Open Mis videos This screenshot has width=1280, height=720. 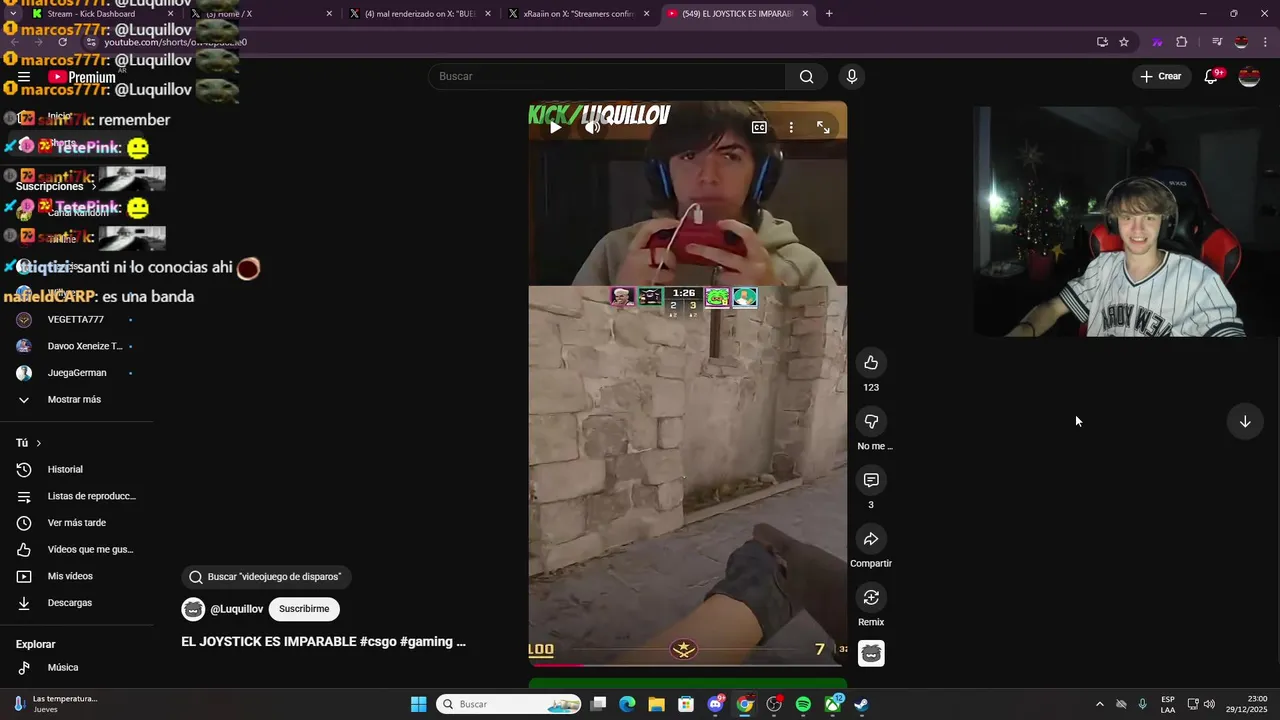[x=76, y=576]
